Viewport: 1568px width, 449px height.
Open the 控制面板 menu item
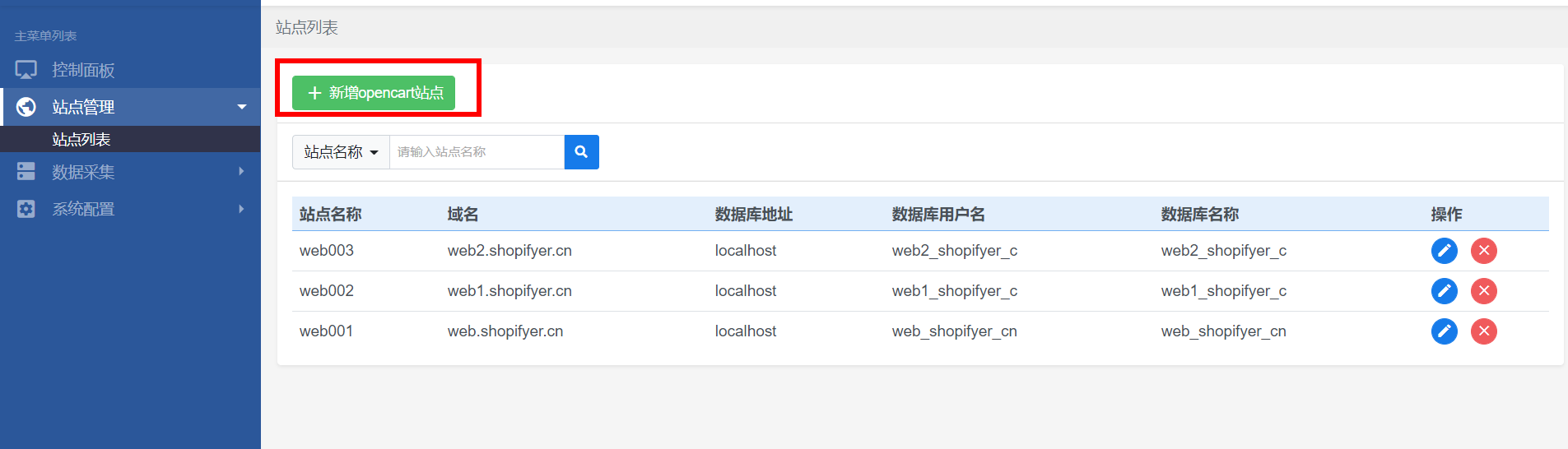130,70
